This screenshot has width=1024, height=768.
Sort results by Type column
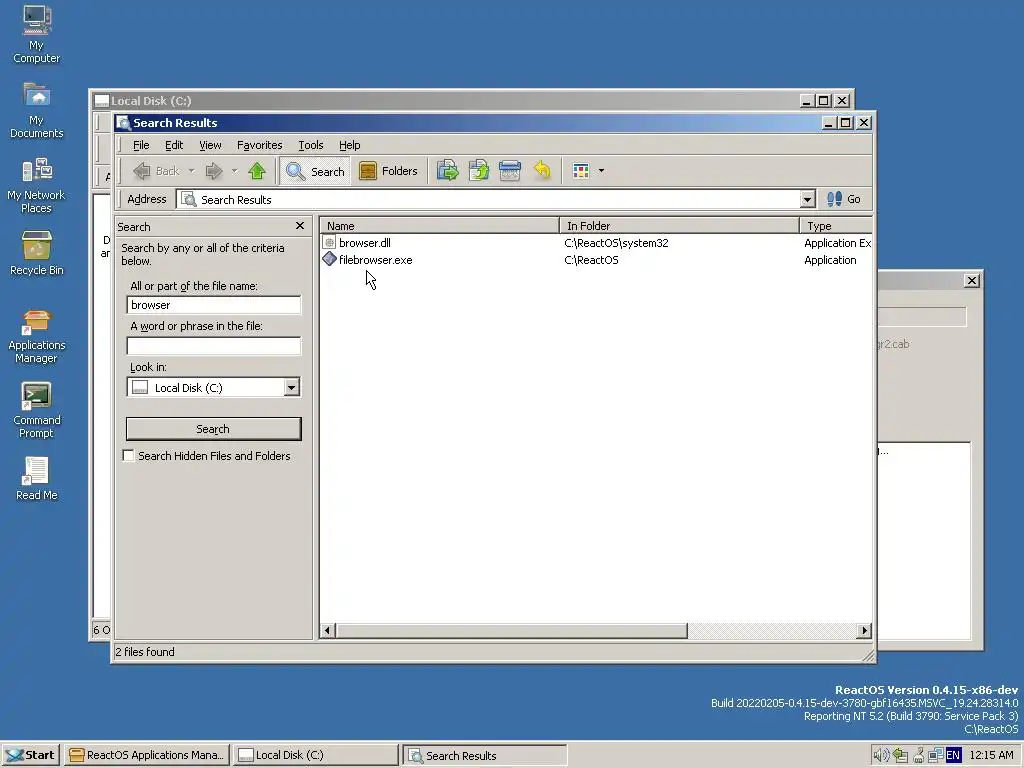point(836,226)
